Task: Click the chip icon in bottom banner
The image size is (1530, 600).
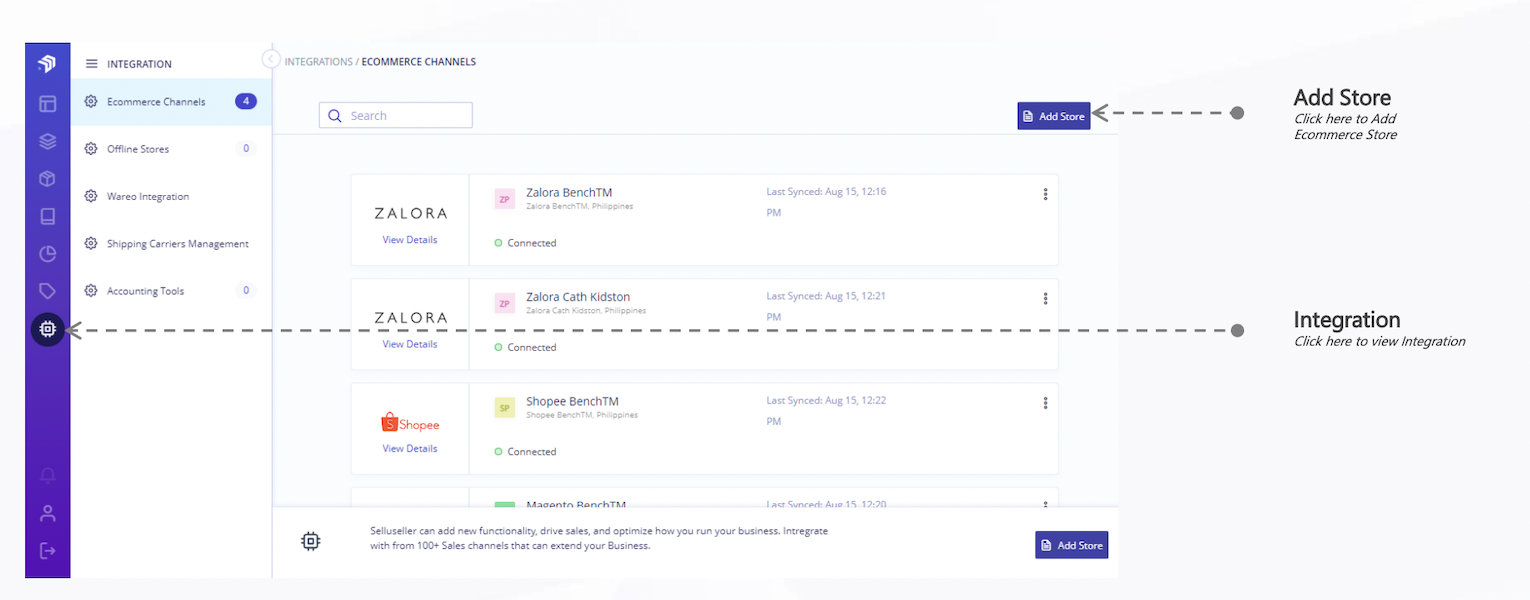Action: (311, 541)
